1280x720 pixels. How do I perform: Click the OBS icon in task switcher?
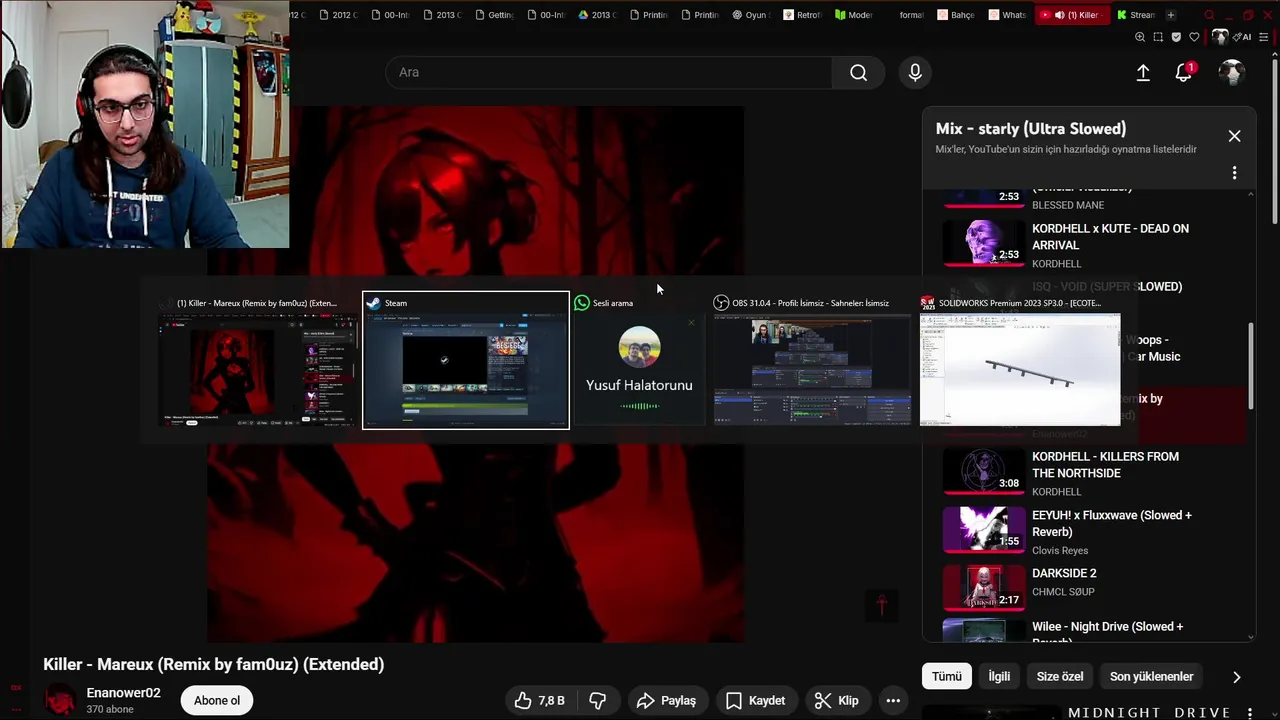coord(721,303)
